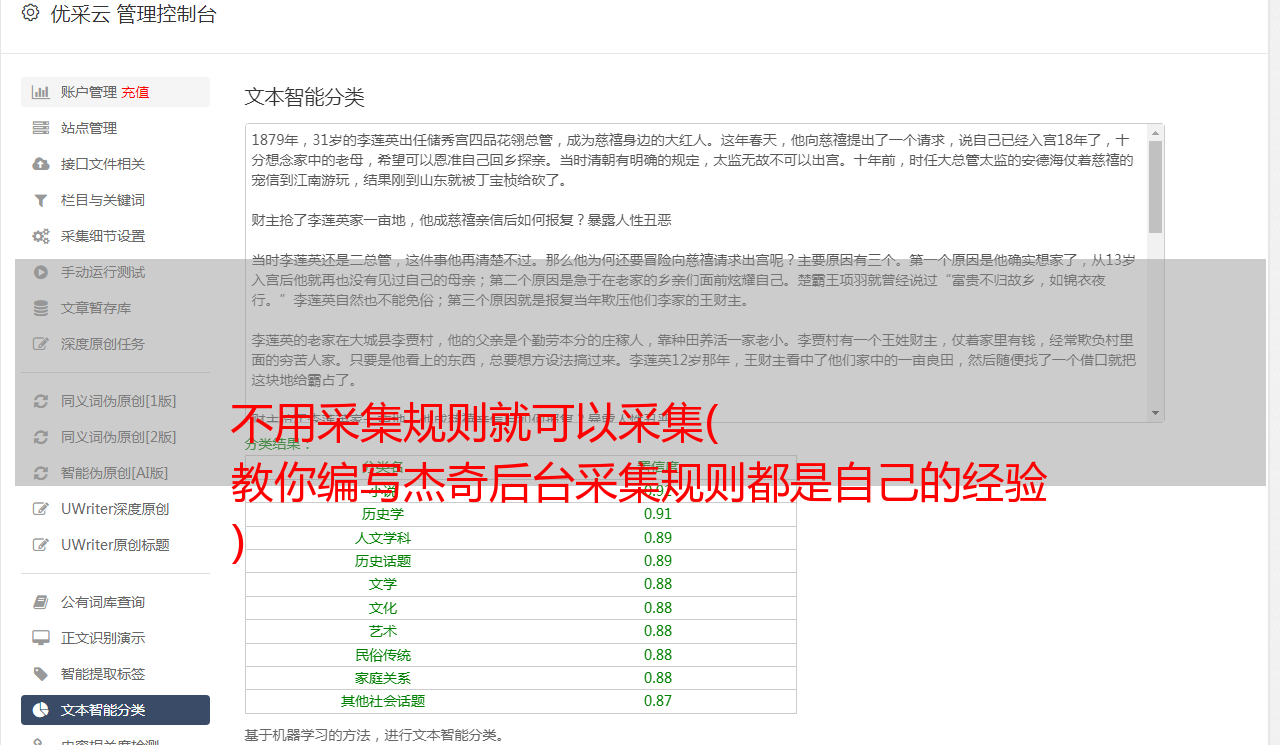The width and height of the screenshot is (1280, 745).
Task: Select 同义词伪原创[1版] in the sidebar
Action: click(115, 401)
